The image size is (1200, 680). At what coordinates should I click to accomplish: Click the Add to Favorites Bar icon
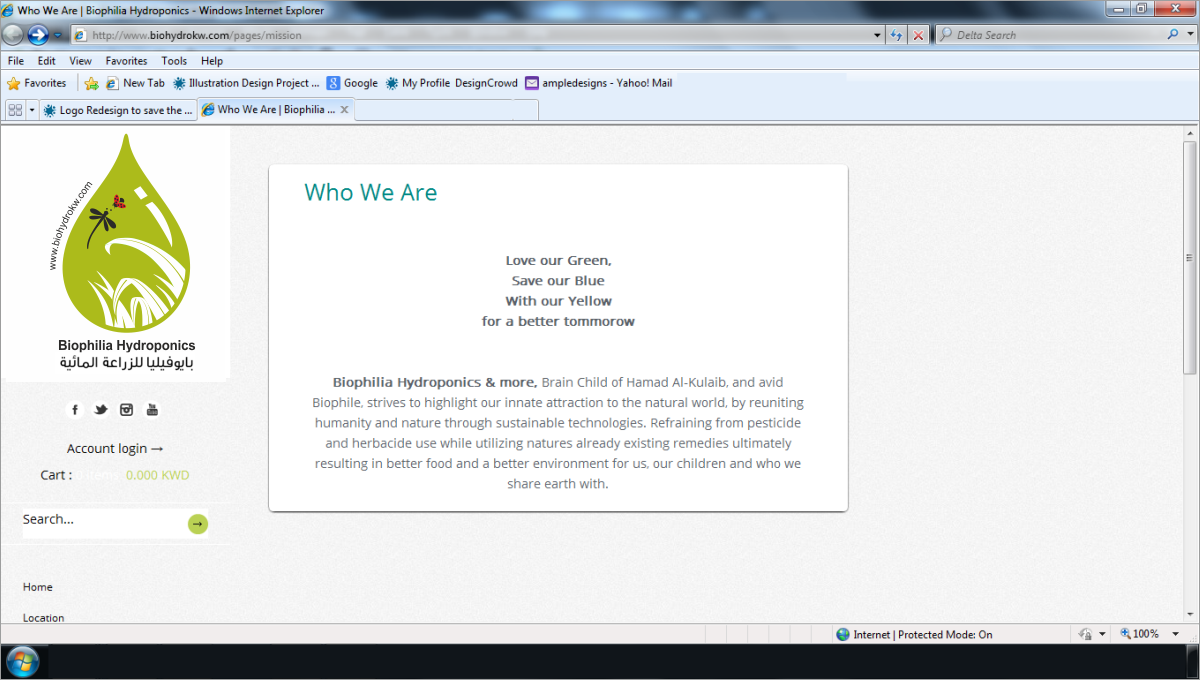pos(91,83)
